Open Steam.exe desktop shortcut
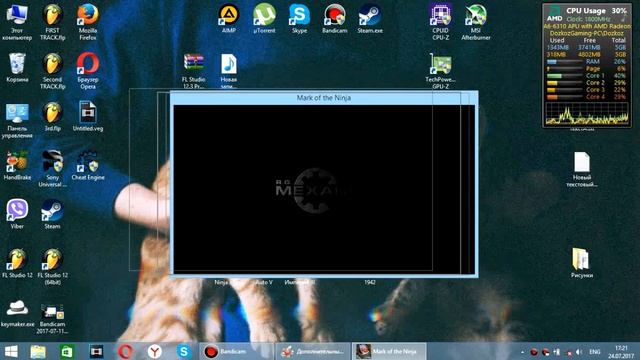 370,19
